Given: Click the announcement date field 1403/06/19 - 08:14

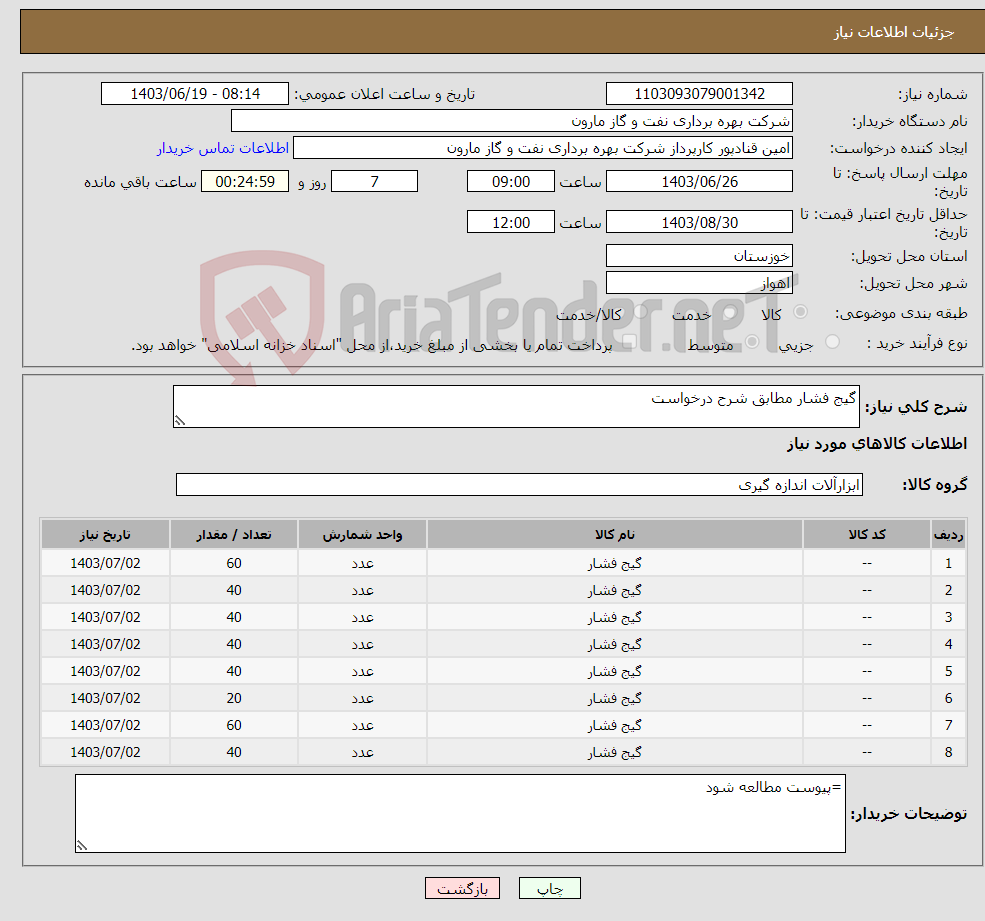Looking at the screenshot, I should 195,94.
